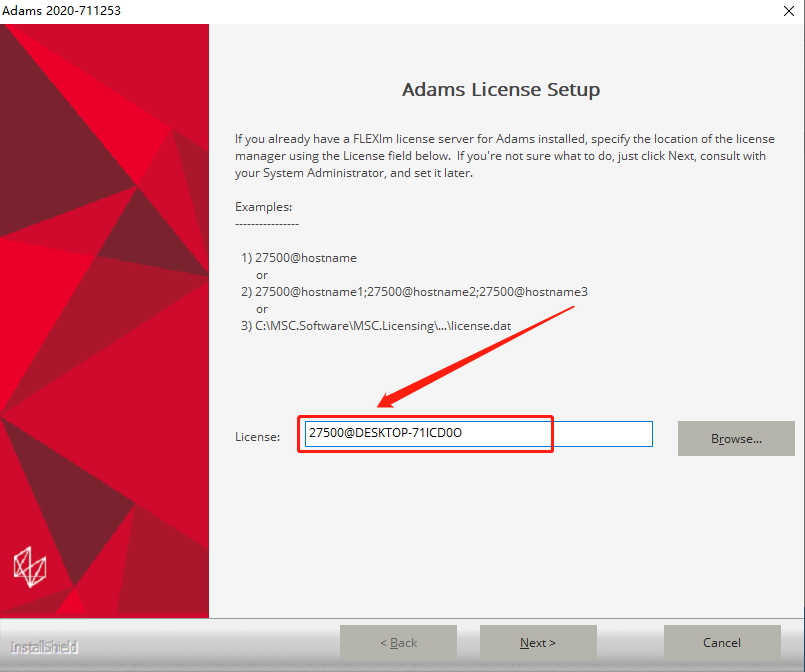Click example one 27500@hostname text
The image size is (805, 672).
point(299,258)
